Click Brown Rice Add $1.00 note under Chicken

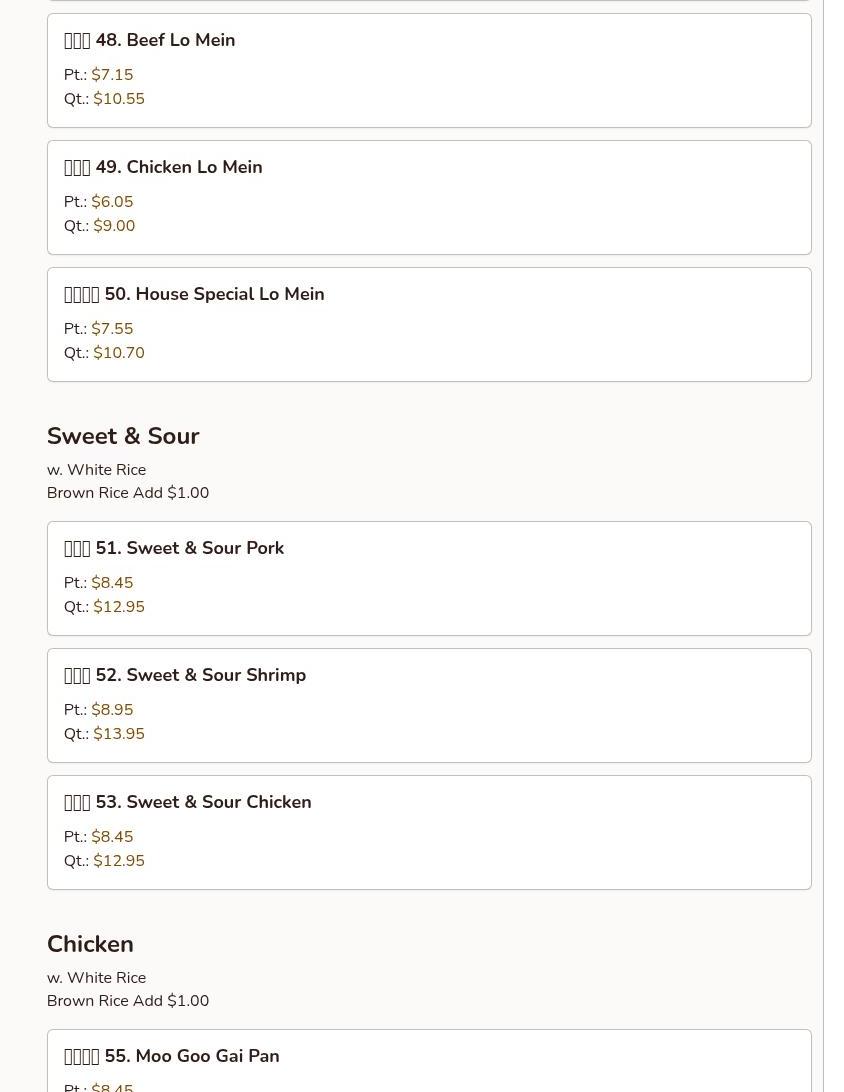[128, 1001]
